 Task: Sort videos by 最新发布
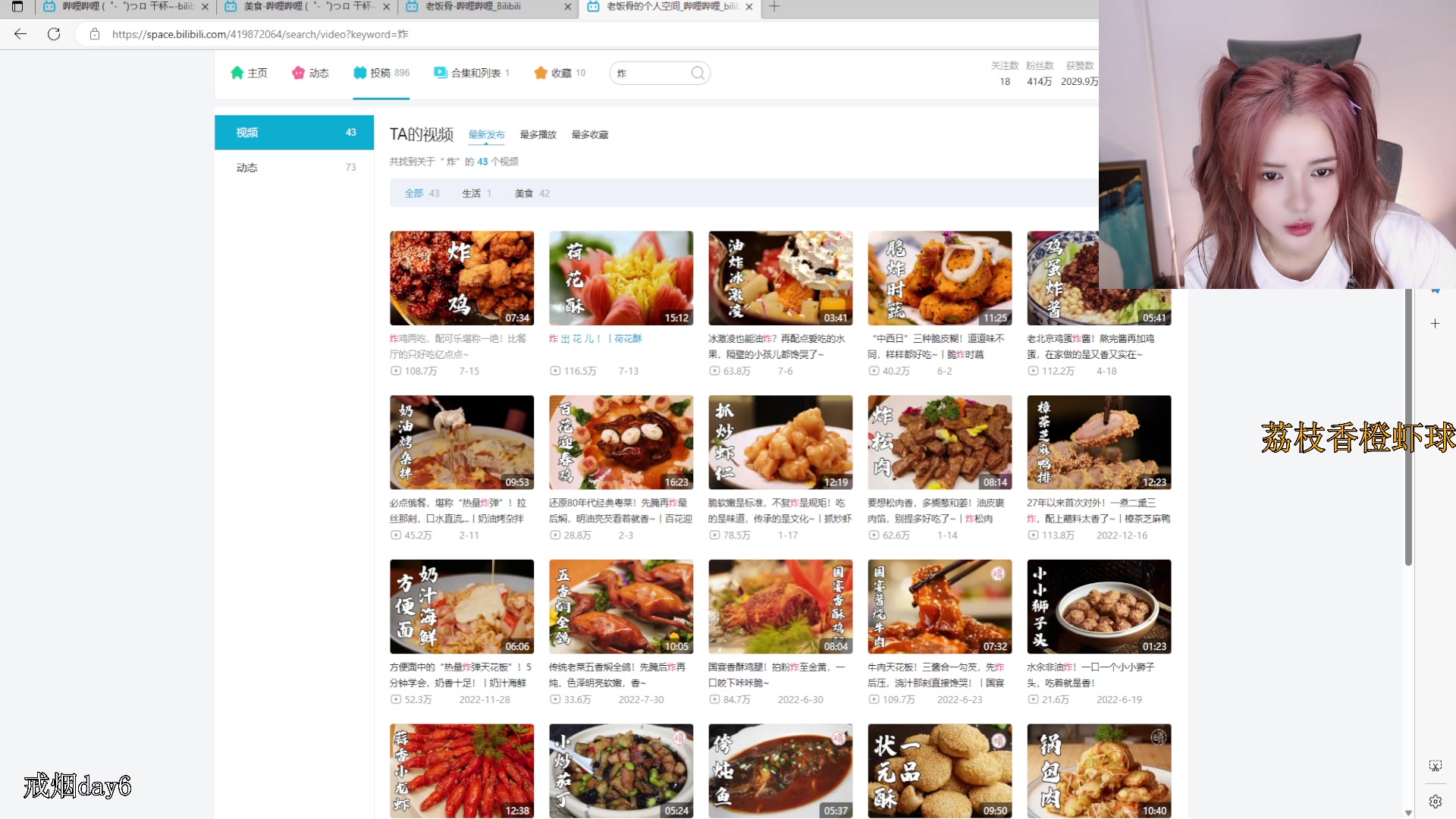tap(486, 135)
